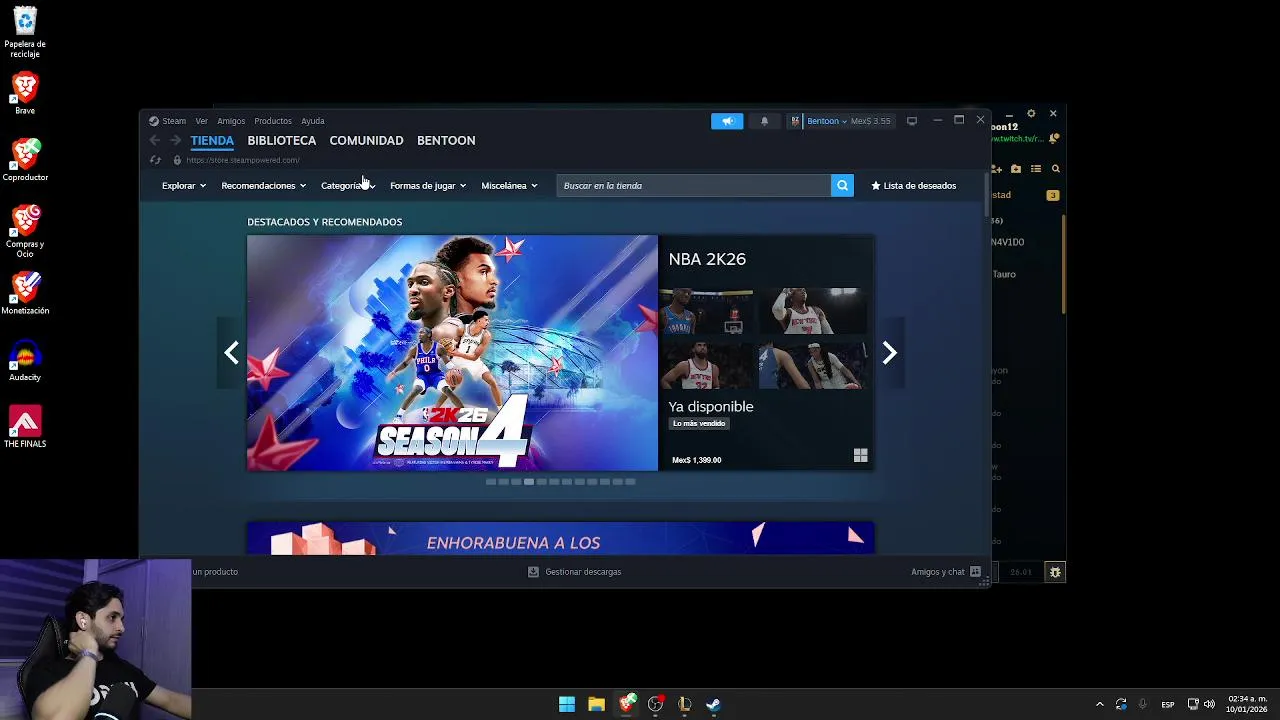Click Brave icon in the Windows taskbar
The height and width of the screenshot is (720, 1280).
pos(626,704)
